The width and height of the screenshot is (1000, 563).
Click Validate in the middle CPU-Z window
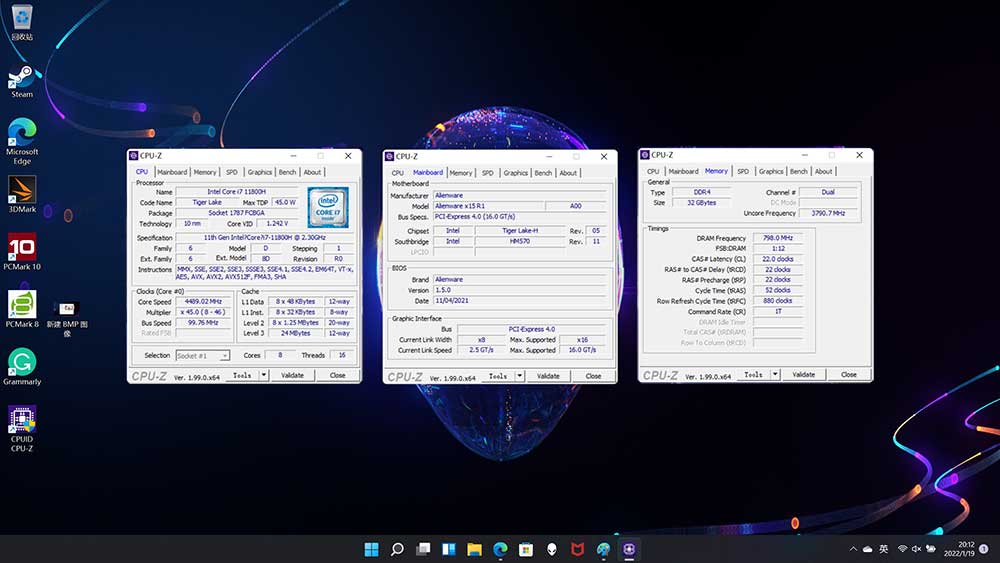pyautogui.click(x=548, y=376)
